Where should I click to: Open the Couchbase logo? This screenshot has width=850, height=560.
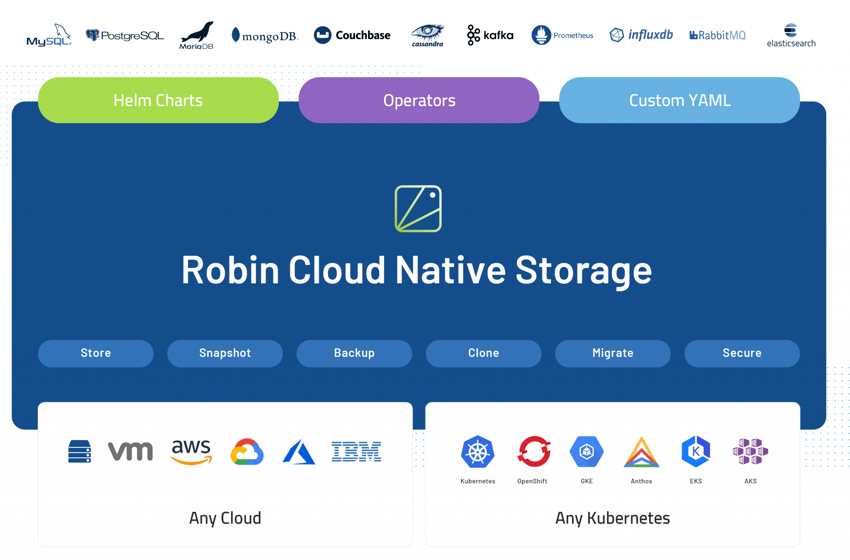[352, 35]
